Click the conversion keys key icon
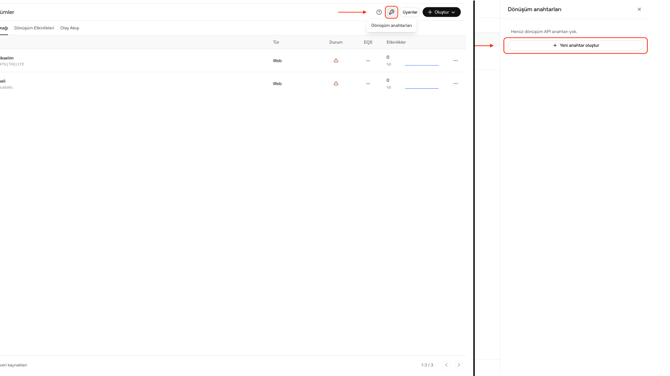670x376 pixels. [391, 12]
